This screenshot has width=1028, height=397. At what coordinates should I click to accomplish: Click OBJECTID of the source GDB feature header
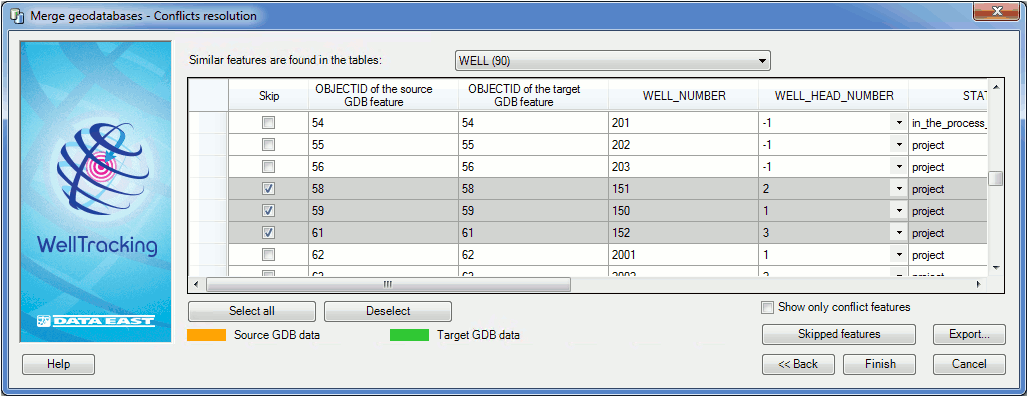(x=384, y=96)
